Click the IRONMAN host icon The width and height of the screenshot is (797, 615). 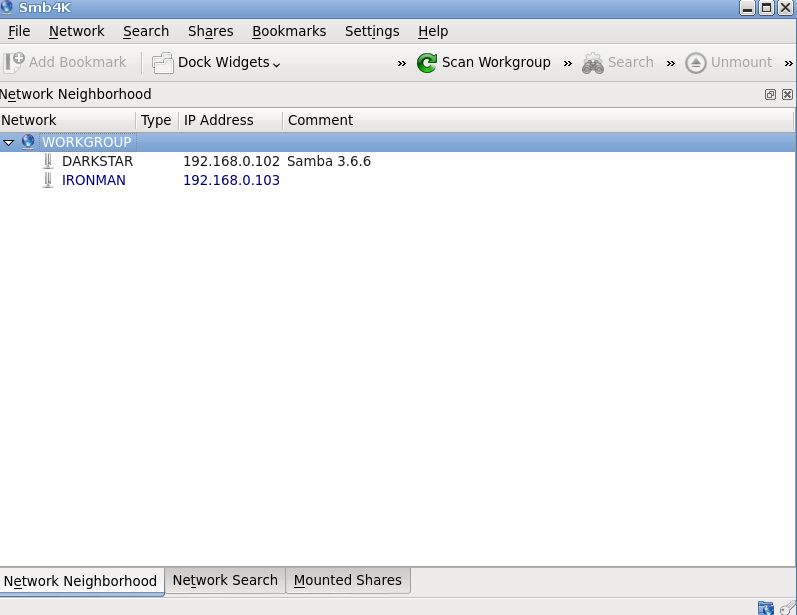pyautogui.click(x=48, y=180)
